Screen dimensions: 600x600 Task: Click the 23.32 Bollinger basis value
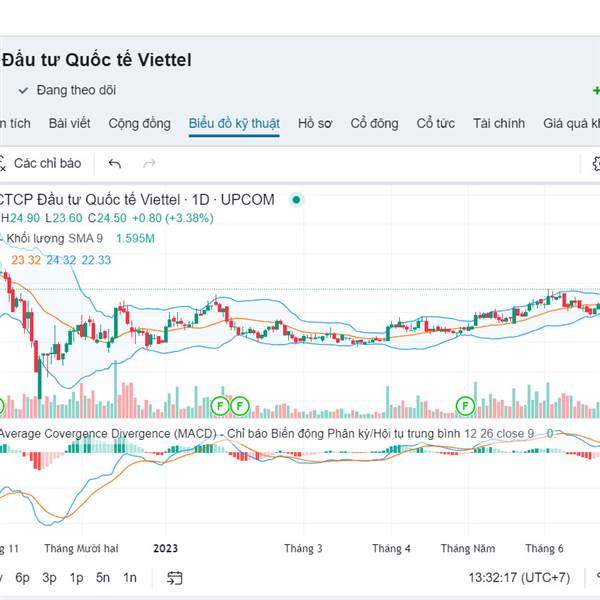(26, 260)
